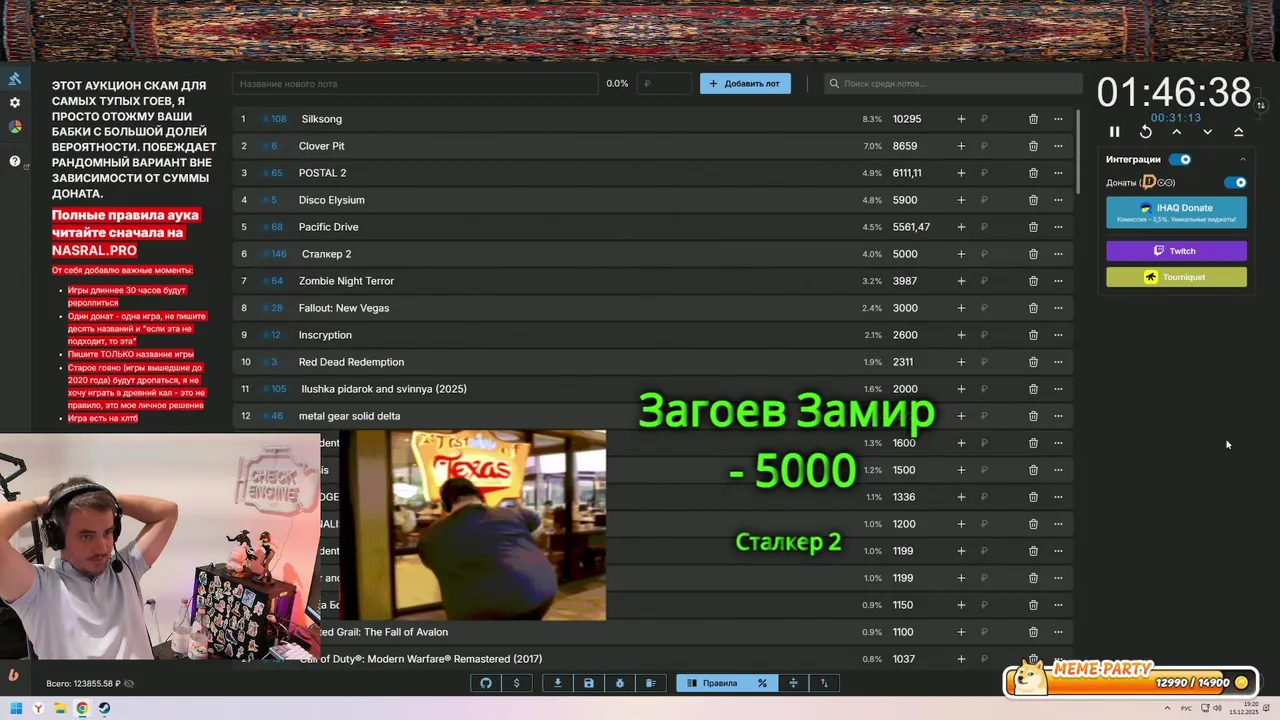Open more options for Disco Elysium row
Viewport: 1280px width, 720px height.
(x=1058, y=200)
